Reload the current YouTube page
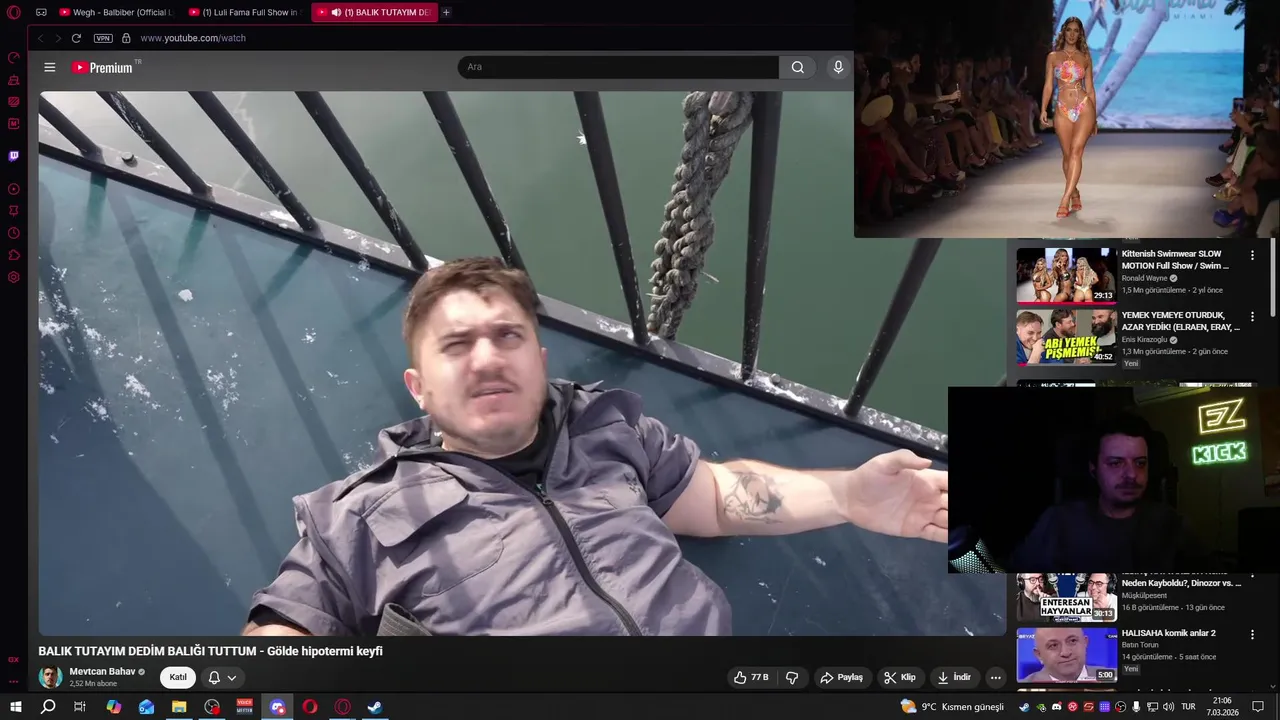The width and height of the screenshot is (1280, 720). [76, 38]
